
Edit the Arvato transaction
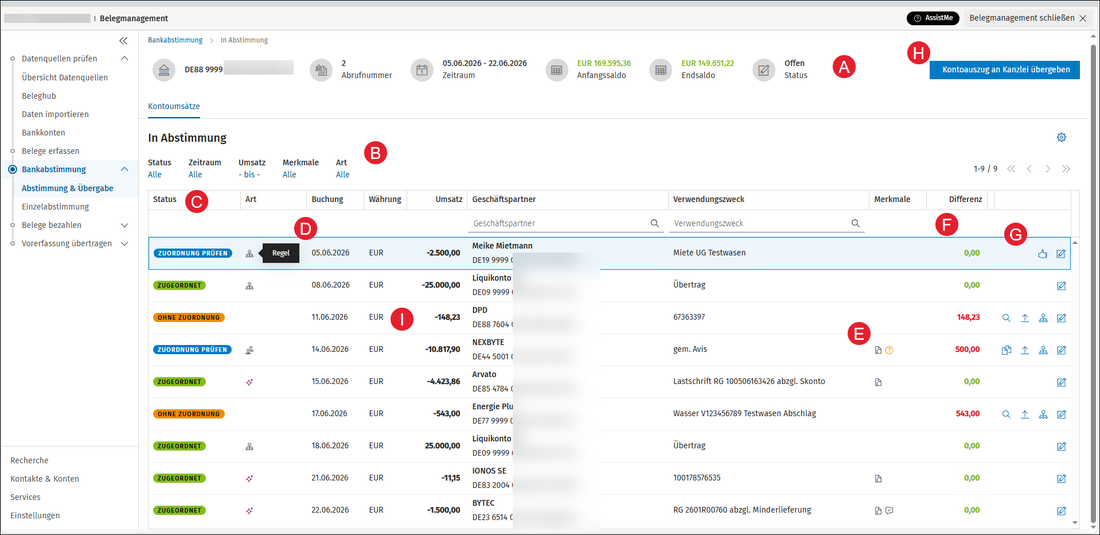click(x=1061, y=382)
